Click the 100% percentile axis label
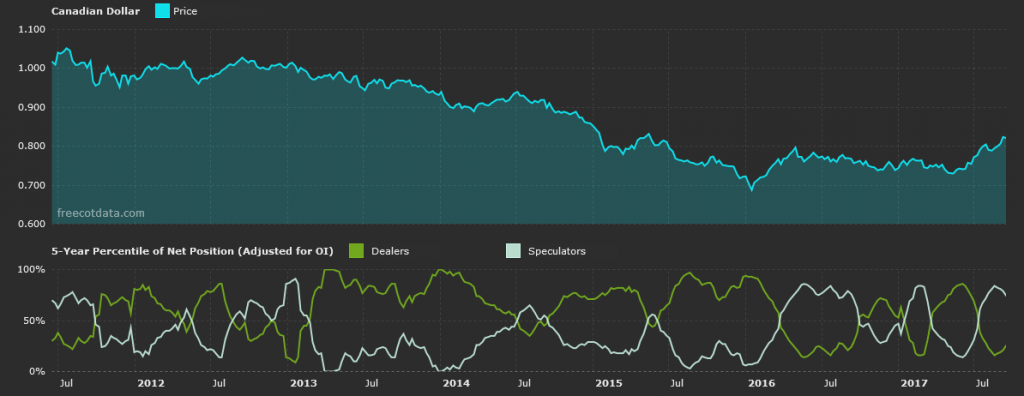Viewport: 1024px width, 396px height. point(32,270)
